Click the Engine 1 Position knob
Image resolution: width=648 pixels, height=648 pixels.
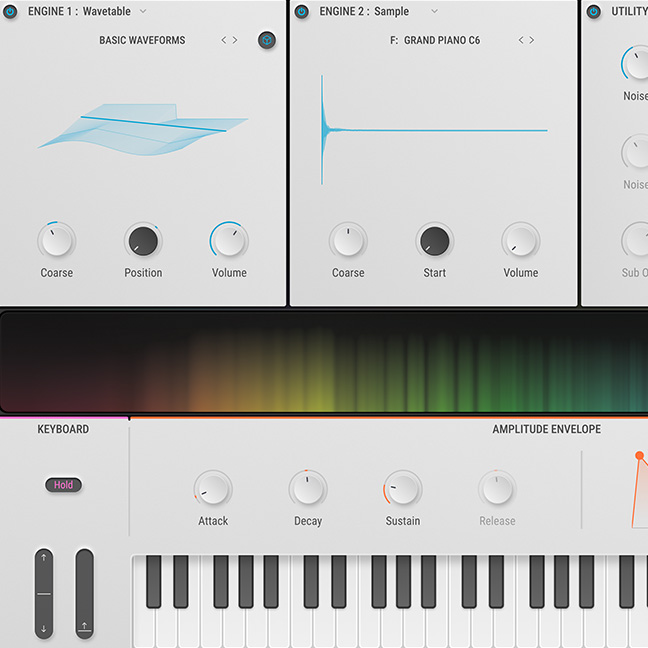click(143, 241)
